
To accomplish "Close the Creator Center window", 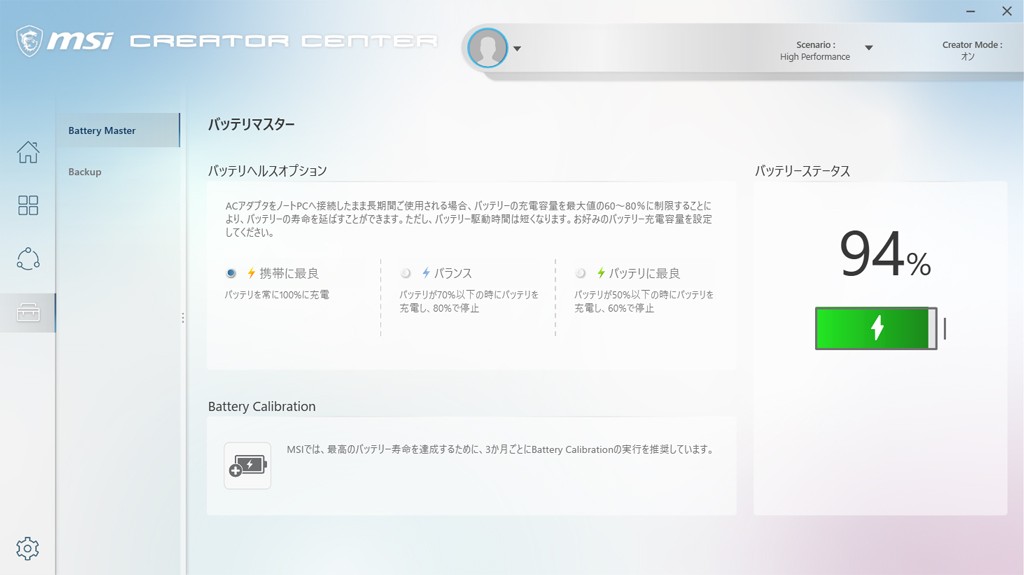I will point(1007,11).
